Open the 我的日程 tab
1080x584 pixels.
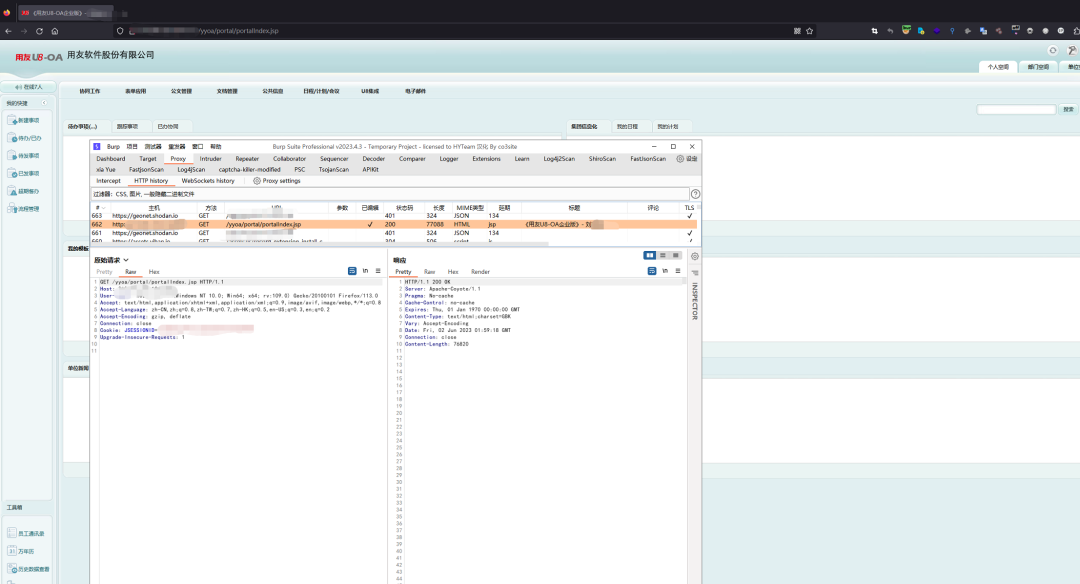coord(627,127)
